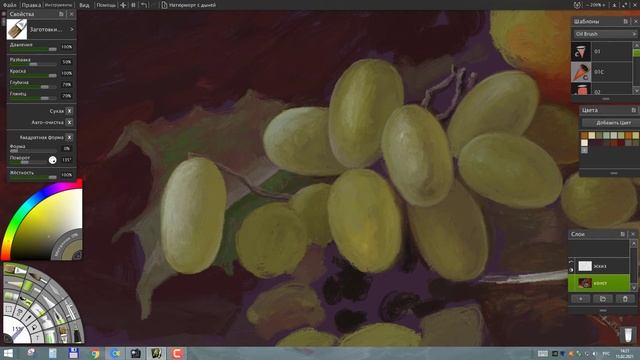This screenshot has width=640, height=360.
Task: Pin the Шаблоны panel
Action: point(625,21)
